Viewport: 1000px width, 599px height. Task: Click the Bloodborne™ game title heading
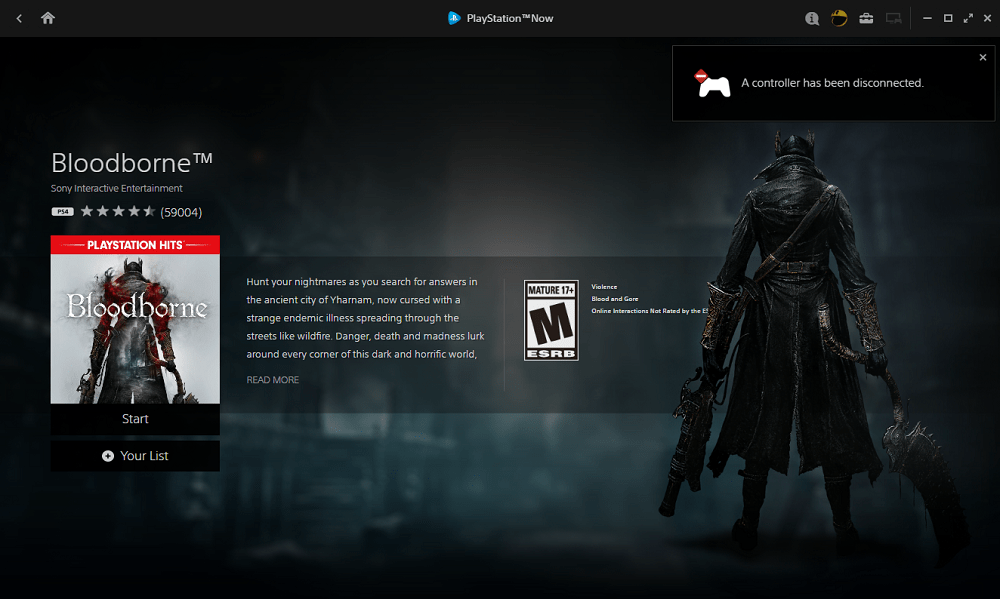tap(131, 163)
